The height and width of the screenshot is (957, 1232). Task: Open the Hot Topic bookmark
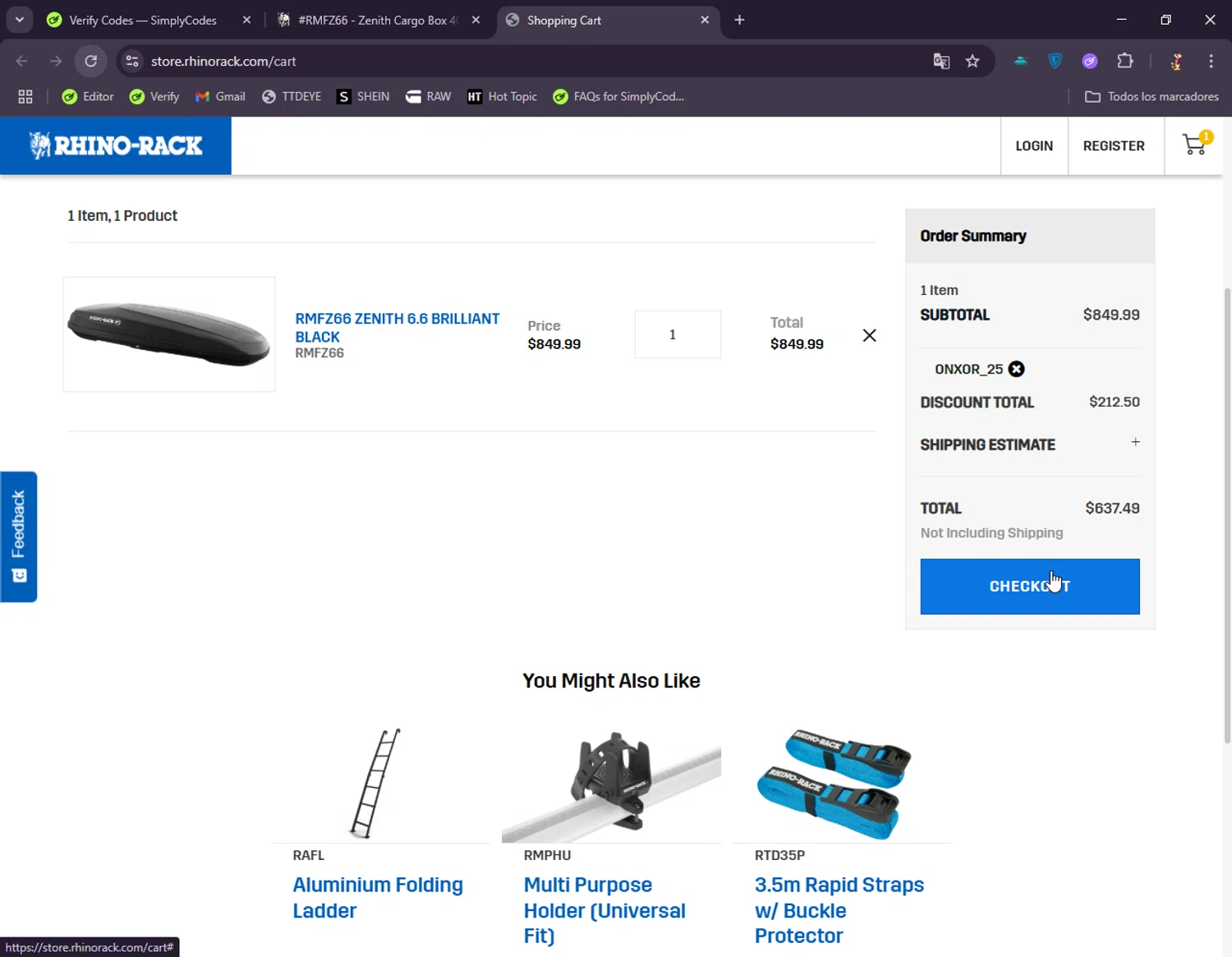(502, 96)
